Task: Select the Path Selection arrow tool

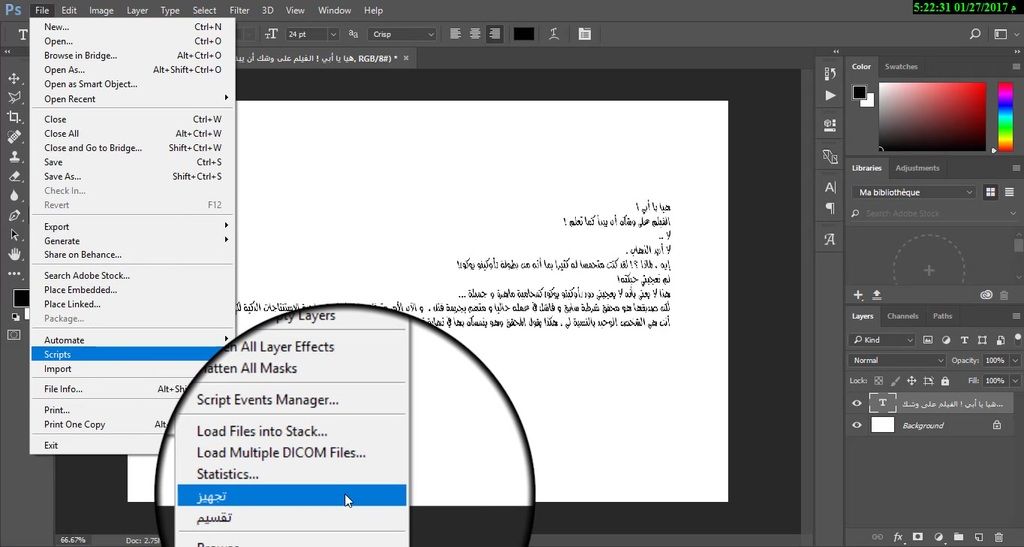Action: 14,235
